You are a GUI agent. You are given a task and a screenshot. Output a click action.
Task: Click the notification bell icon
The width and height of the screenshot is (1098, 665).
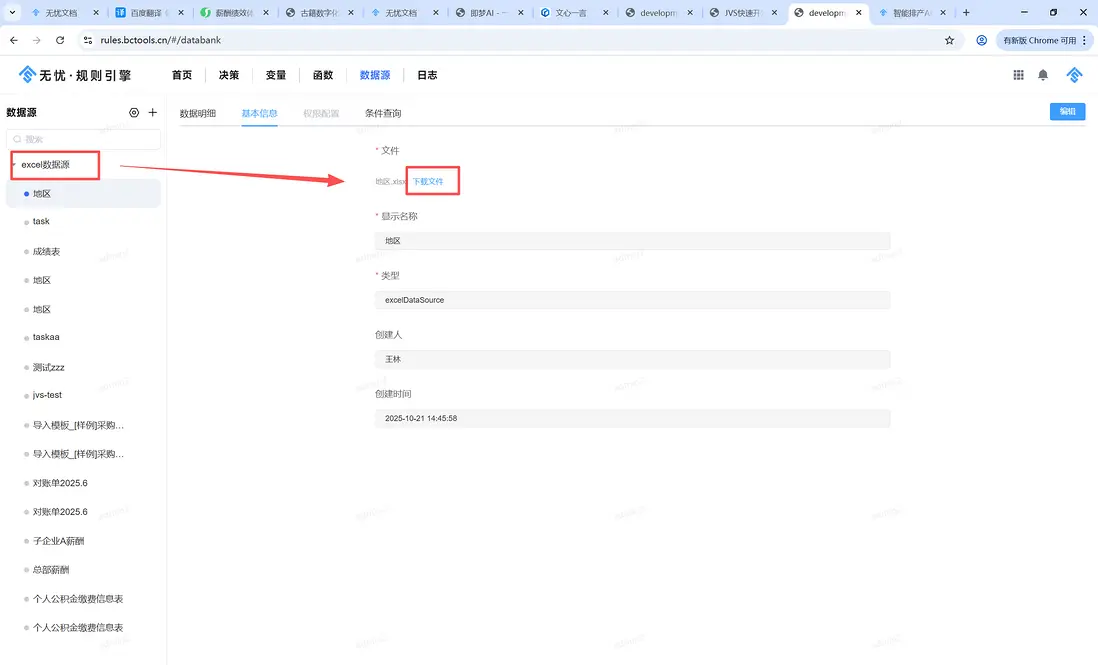click(1043, 74)
